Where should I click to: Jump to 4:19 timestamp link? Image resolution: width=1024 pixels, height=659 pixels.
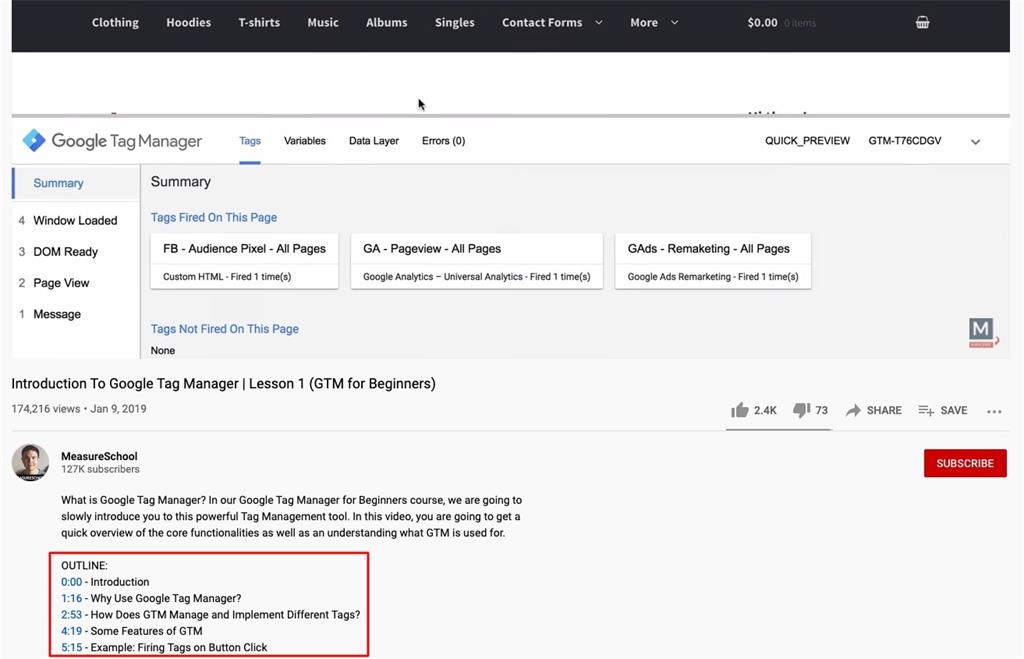click(72, 631)
